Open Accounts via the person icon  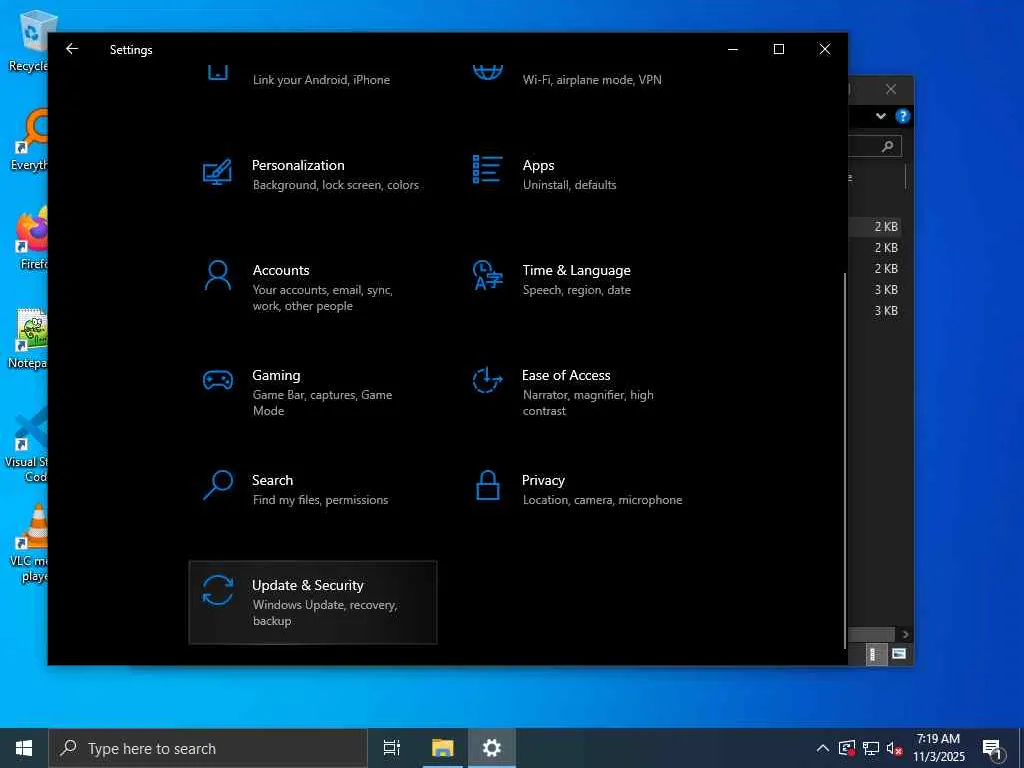217,276
